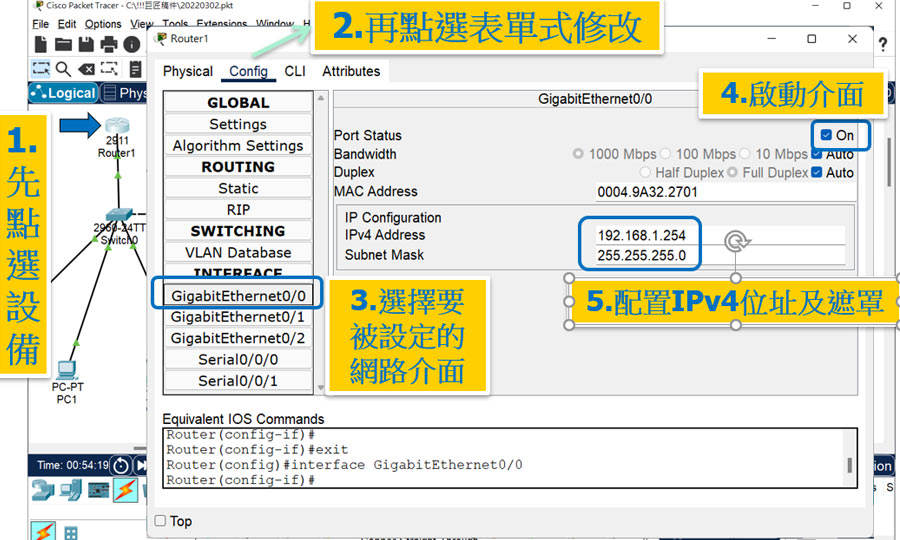Click the MAC Address field
Image resolution: width=900 pixels, height=540 pixels.
pyautogui.click(x=724, y=192)
